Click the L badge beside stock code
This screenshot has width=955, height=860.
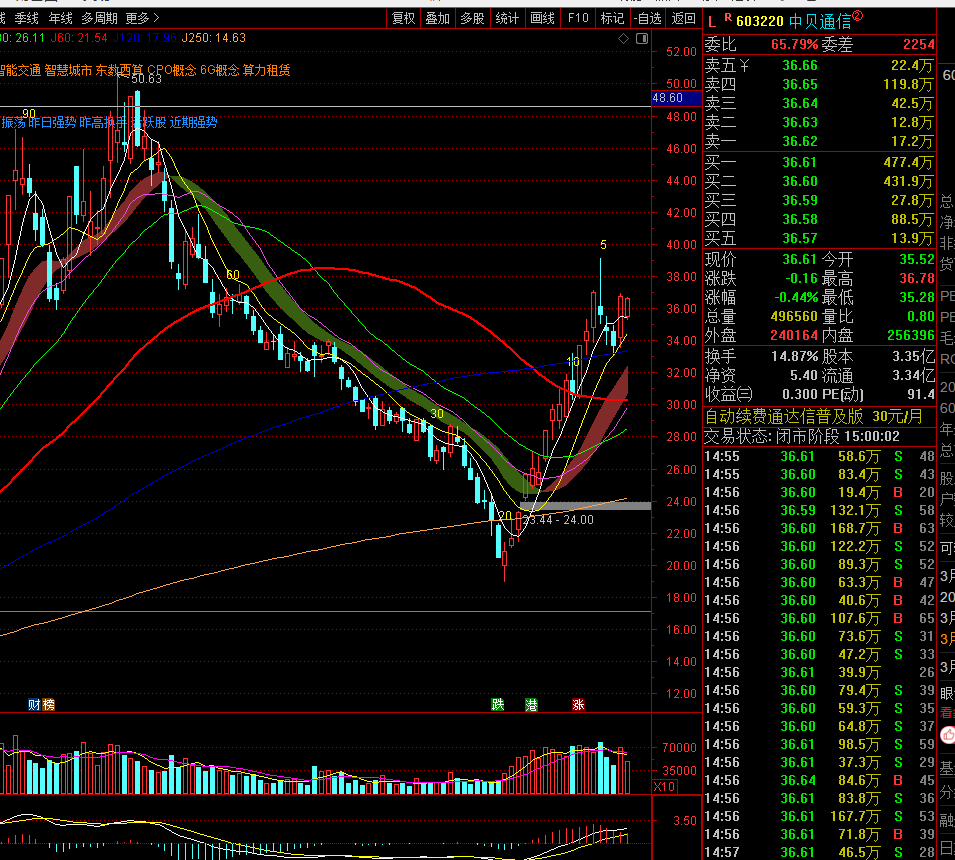[712, 23]
